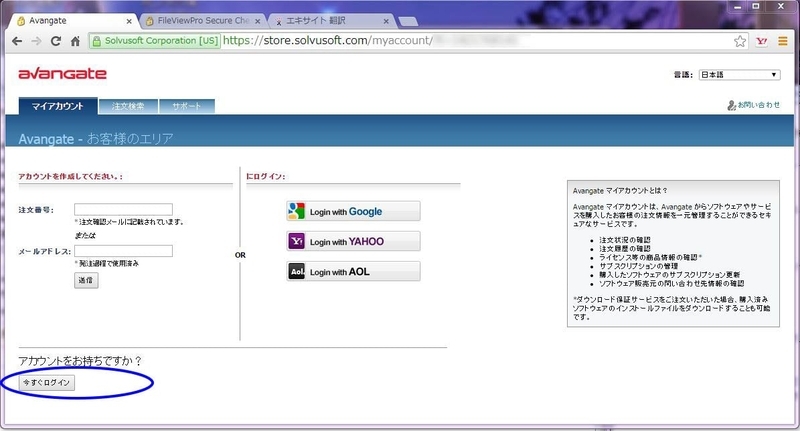Close the エキサイト 翻訳 tab

pos(386,21)
